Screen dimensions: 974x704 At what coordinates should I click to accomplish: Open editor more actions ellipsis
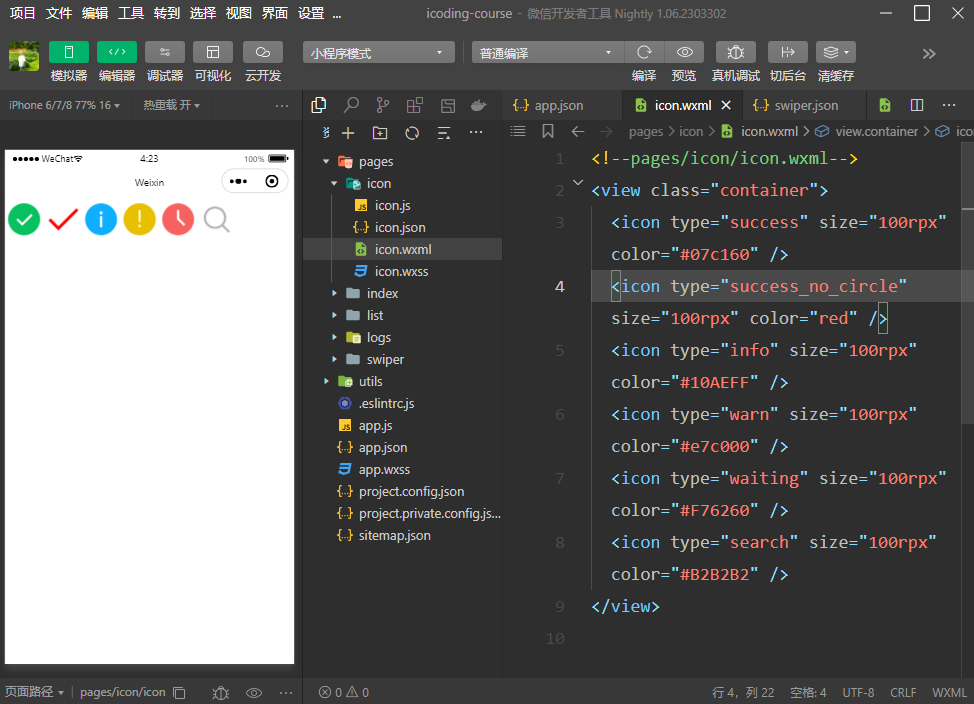pos(949,105)
